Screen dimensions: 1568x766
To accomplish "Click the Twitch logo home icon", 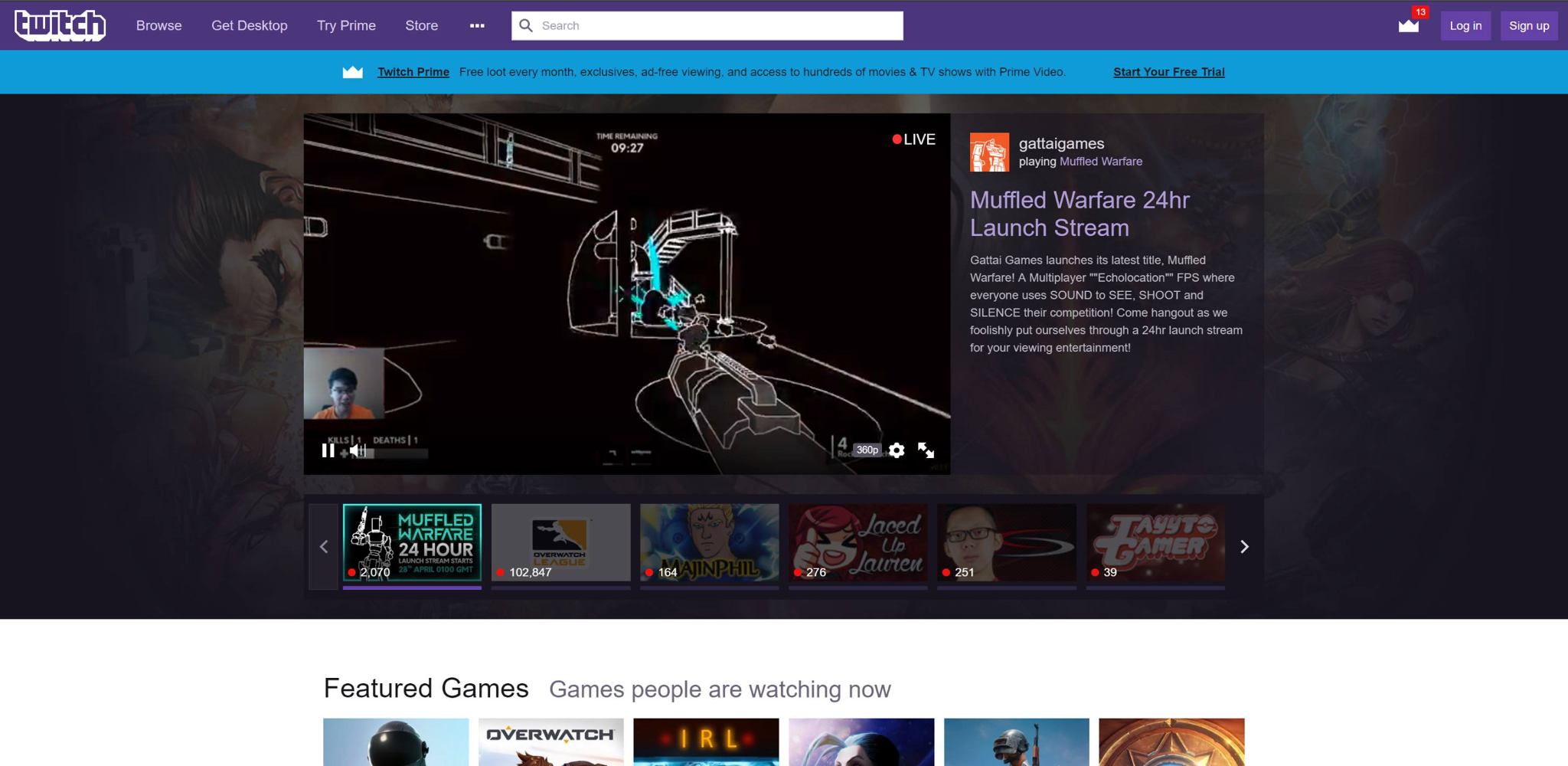I will coord(60,25).
